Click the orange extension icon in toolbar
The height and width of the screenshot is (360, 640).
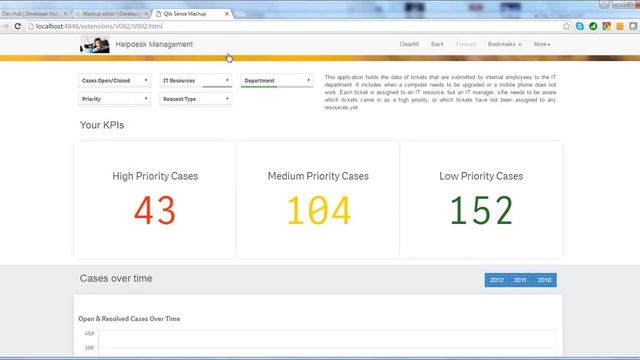620,26
